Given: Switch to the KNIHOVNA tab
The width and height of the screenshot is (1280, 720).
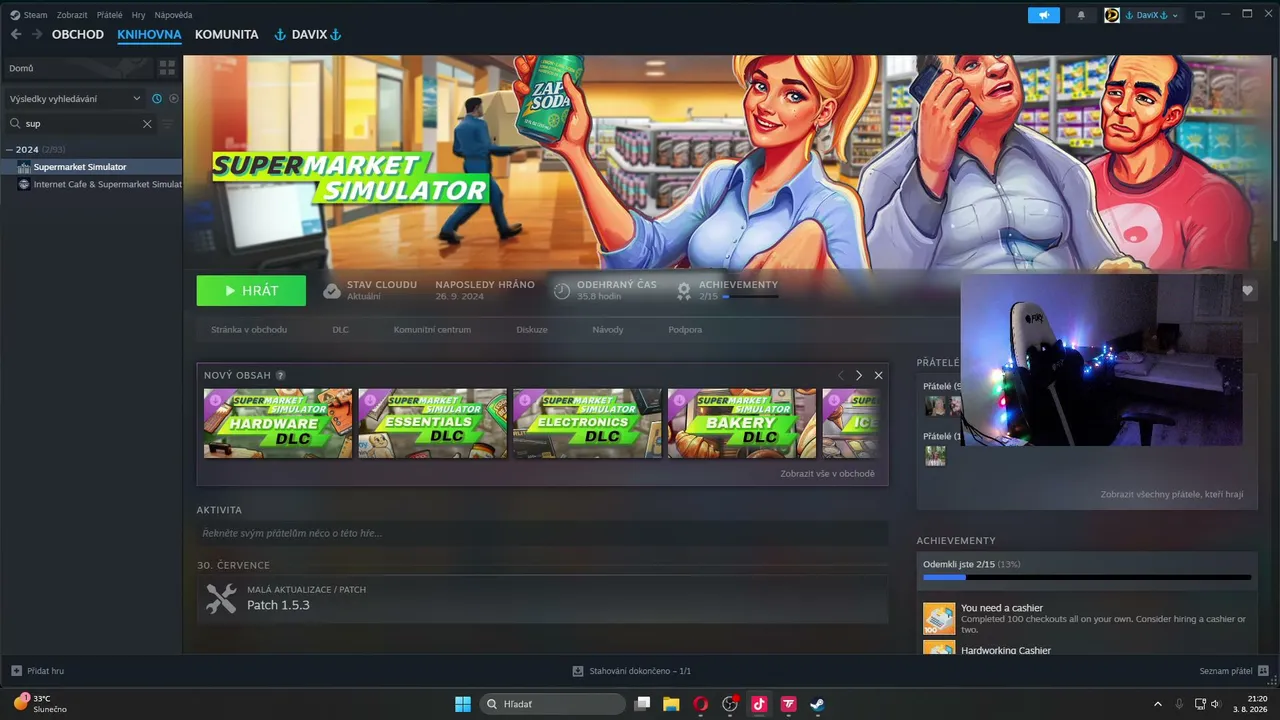Looking at the screenshot, I should 149,34.
